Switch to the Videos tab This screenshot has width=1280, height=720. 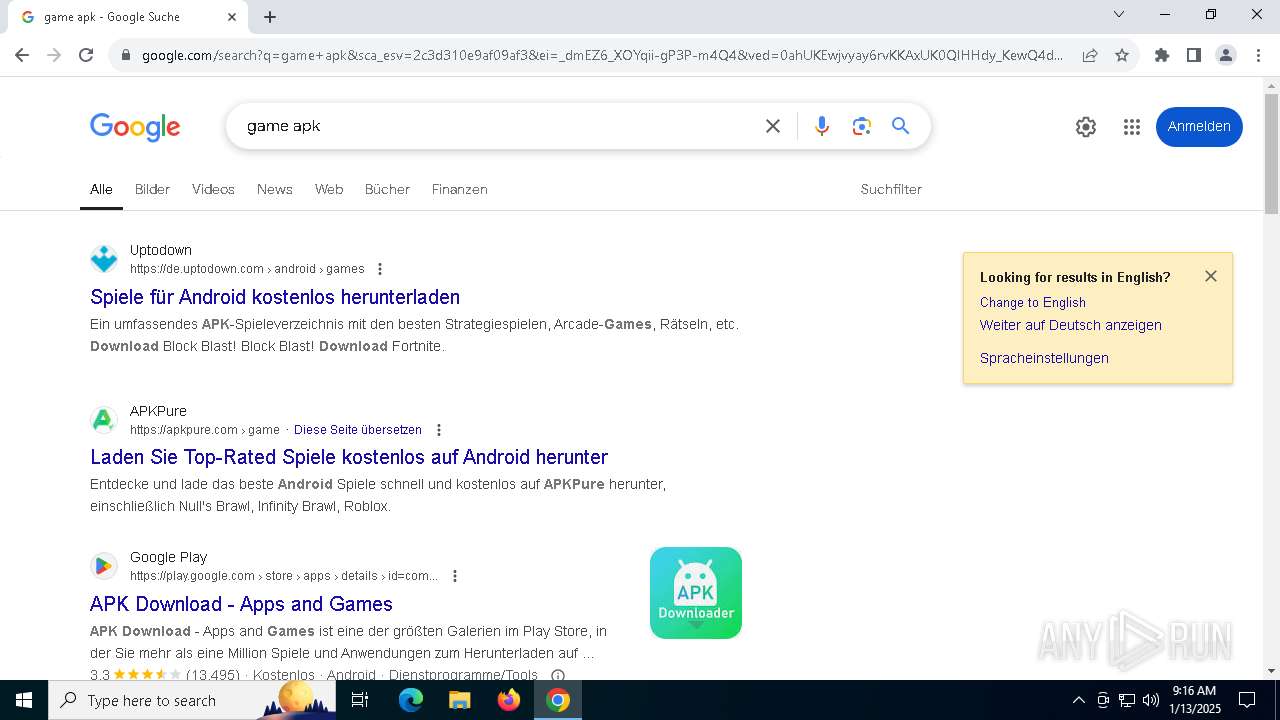click(x=213, y=189)
